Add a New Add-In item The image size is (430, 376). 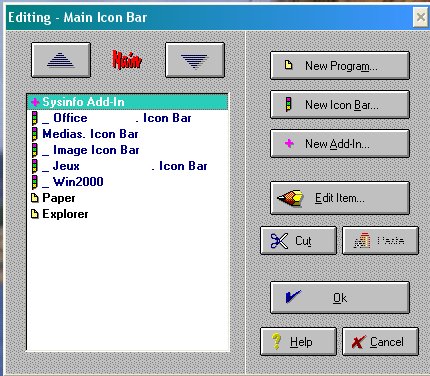(340, 144)
